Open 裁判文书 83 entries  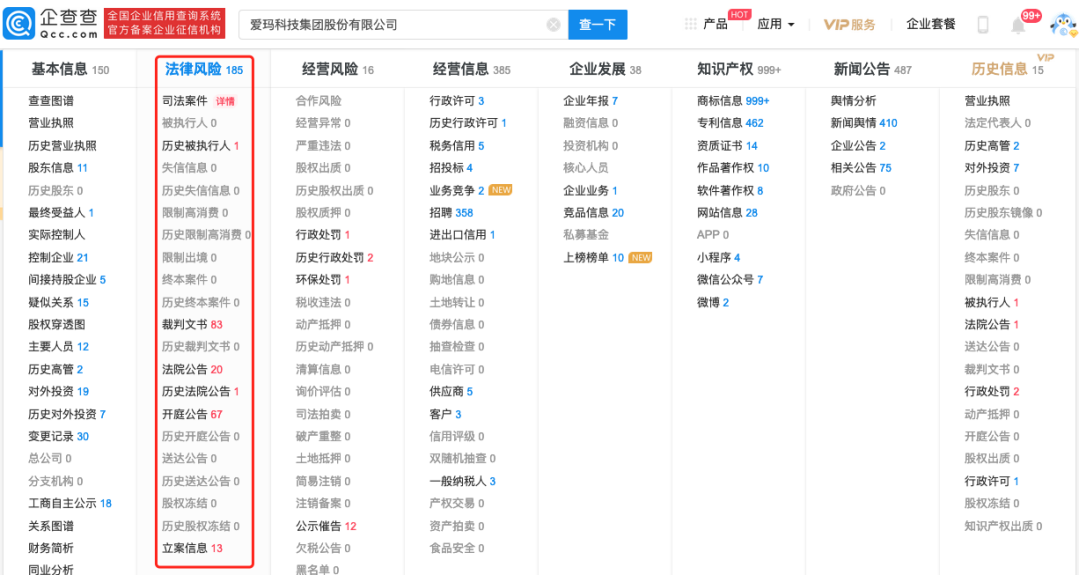(192, 324)
